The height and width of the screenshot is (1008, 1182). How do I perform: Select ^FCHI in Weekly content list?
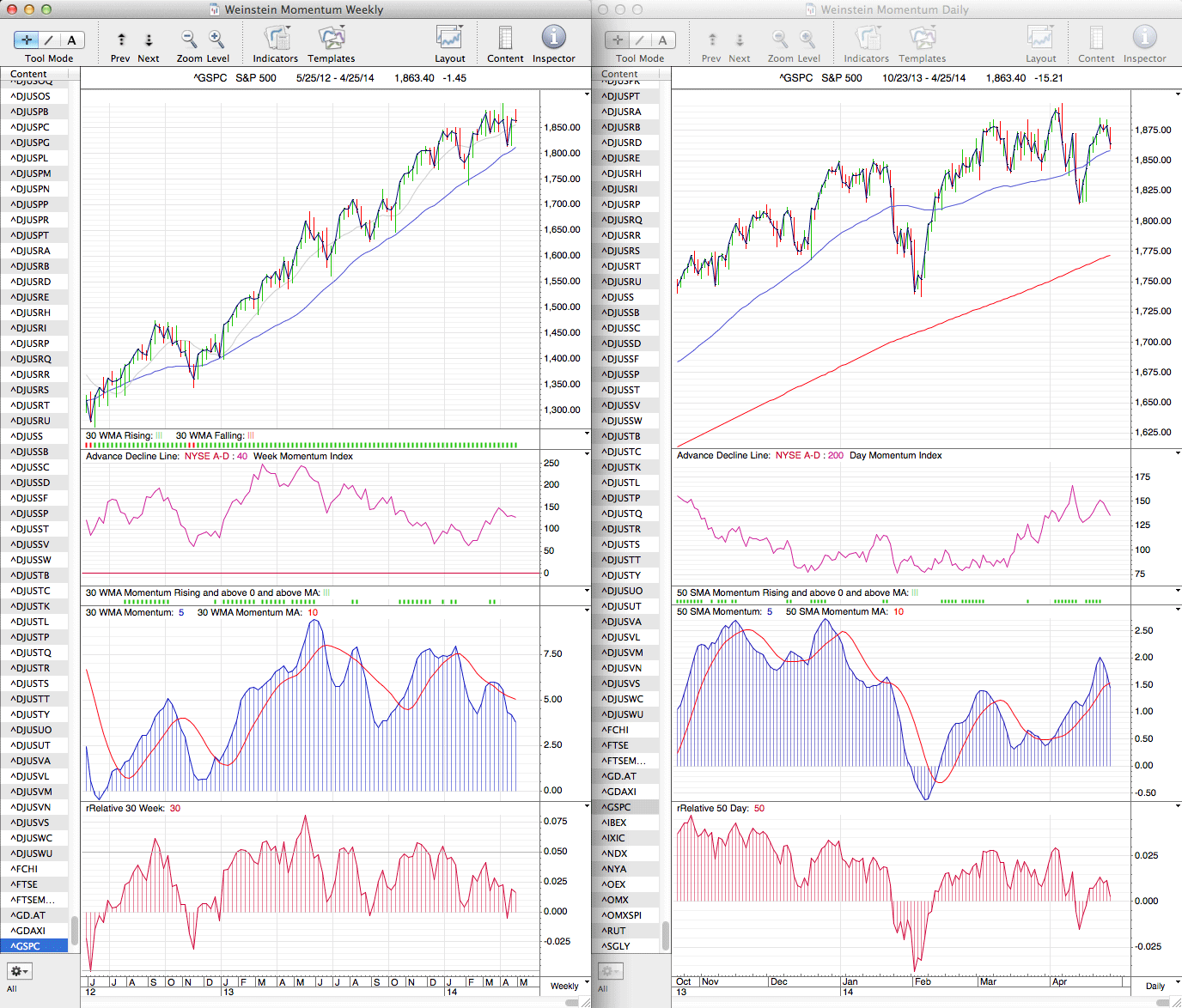[34, 869]
